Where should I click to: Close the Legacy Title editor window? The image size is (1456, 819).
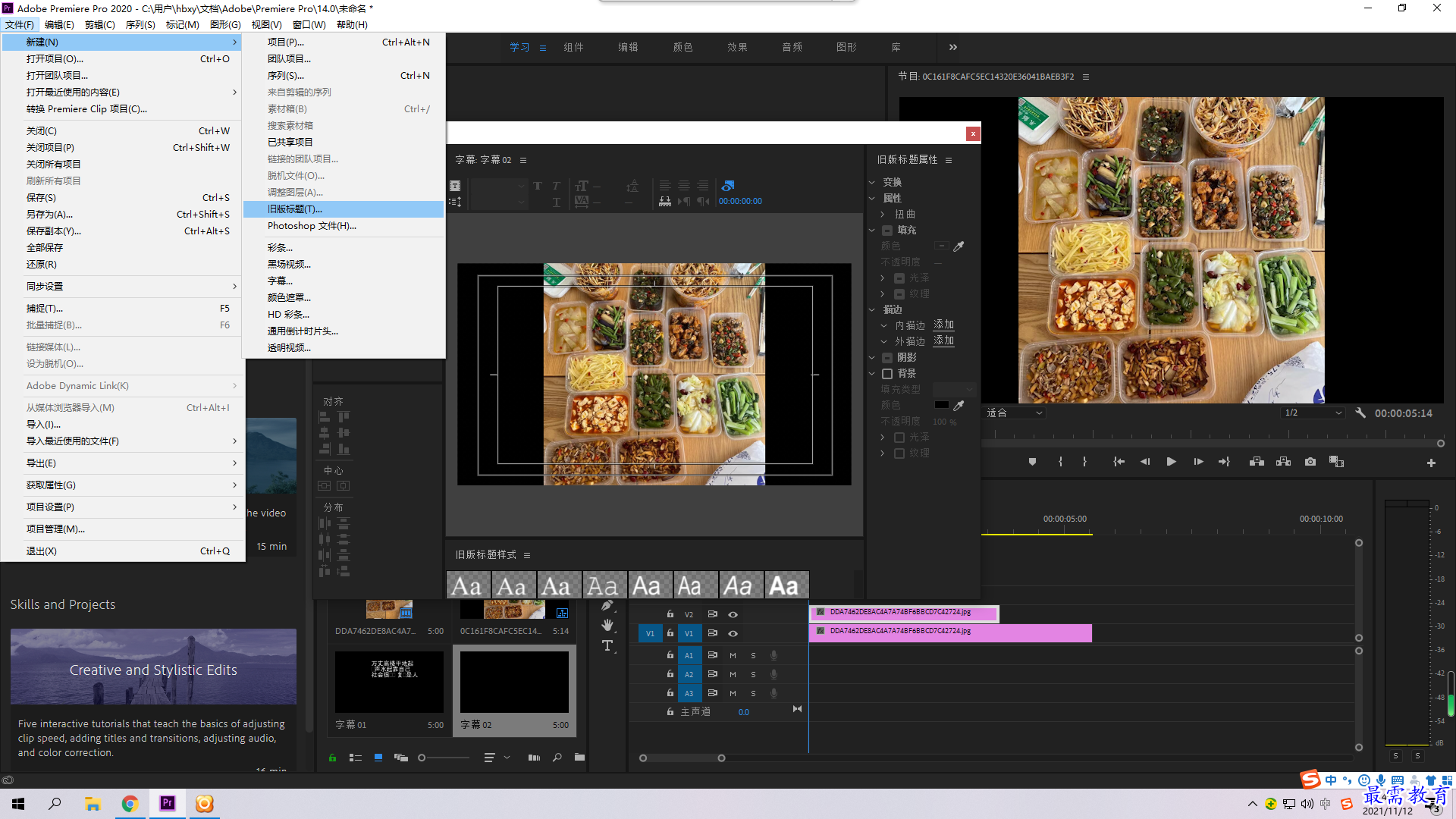tap(973, 133)
